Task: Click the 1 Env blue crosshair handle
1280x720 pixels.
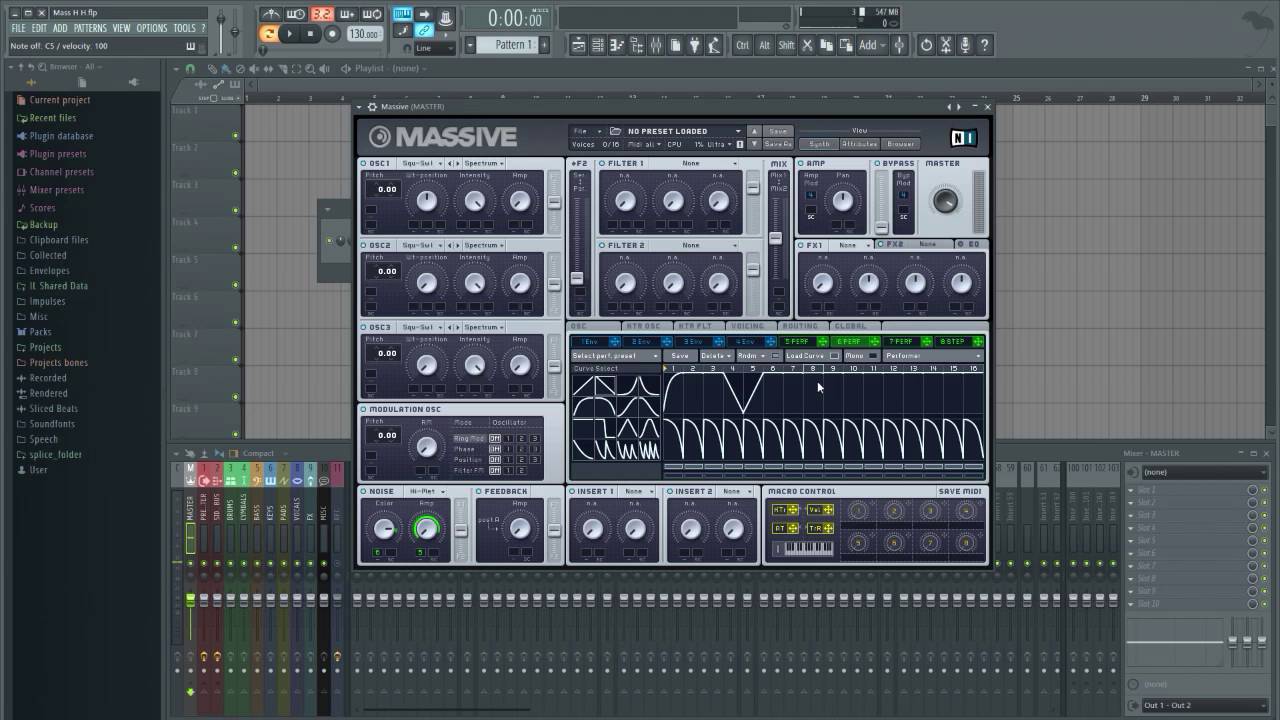Action: coord(614,342)
